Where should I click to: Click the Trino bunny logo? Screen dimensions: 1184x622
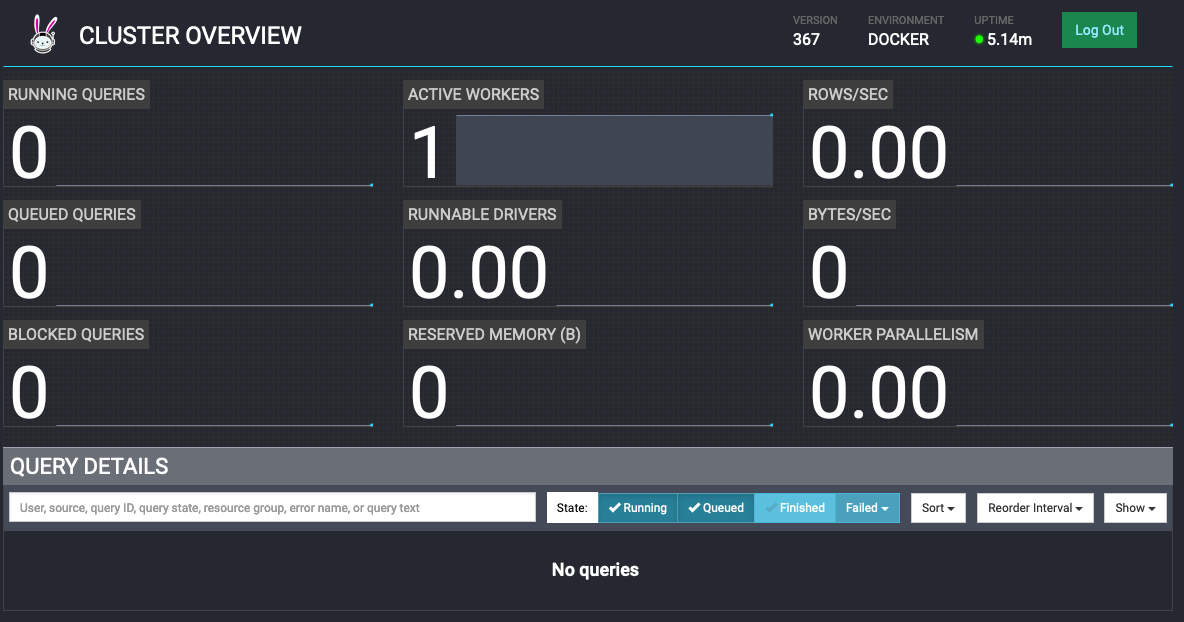tap(44, 35)
